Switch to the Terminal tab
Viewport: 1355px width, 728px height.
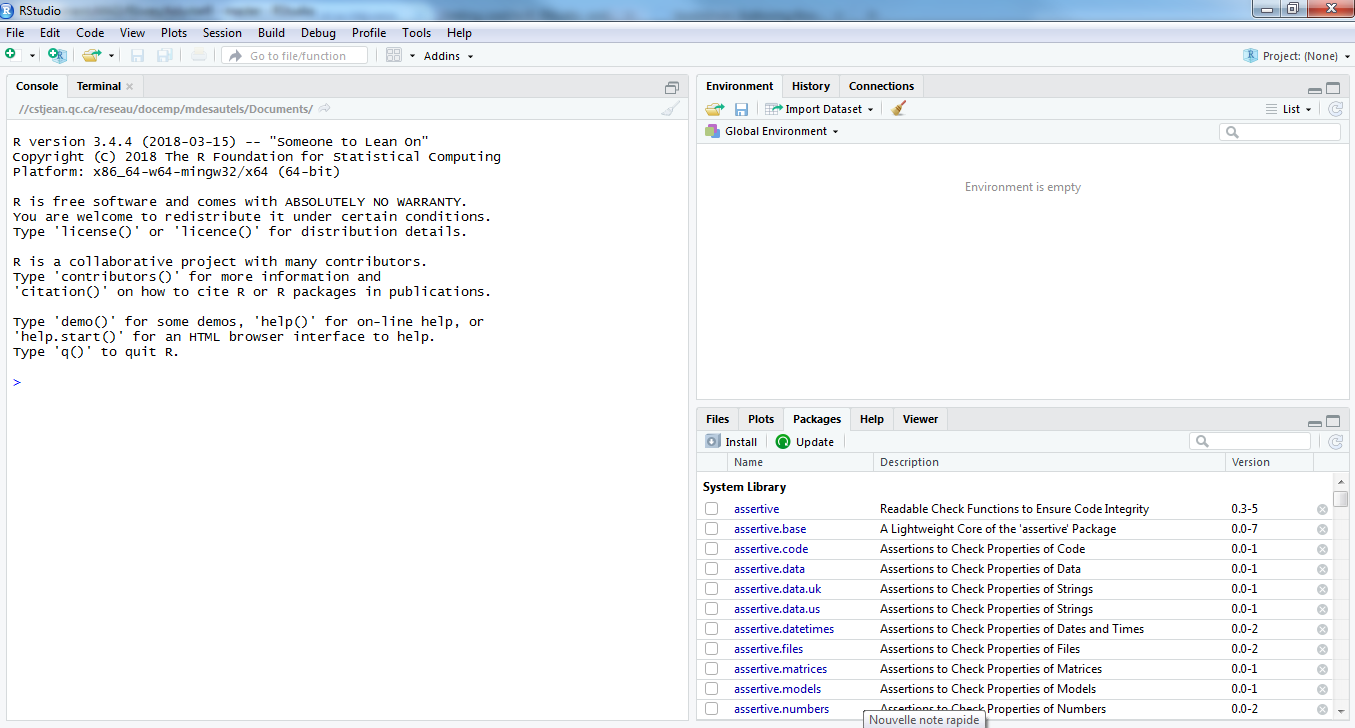pos(99,86)
